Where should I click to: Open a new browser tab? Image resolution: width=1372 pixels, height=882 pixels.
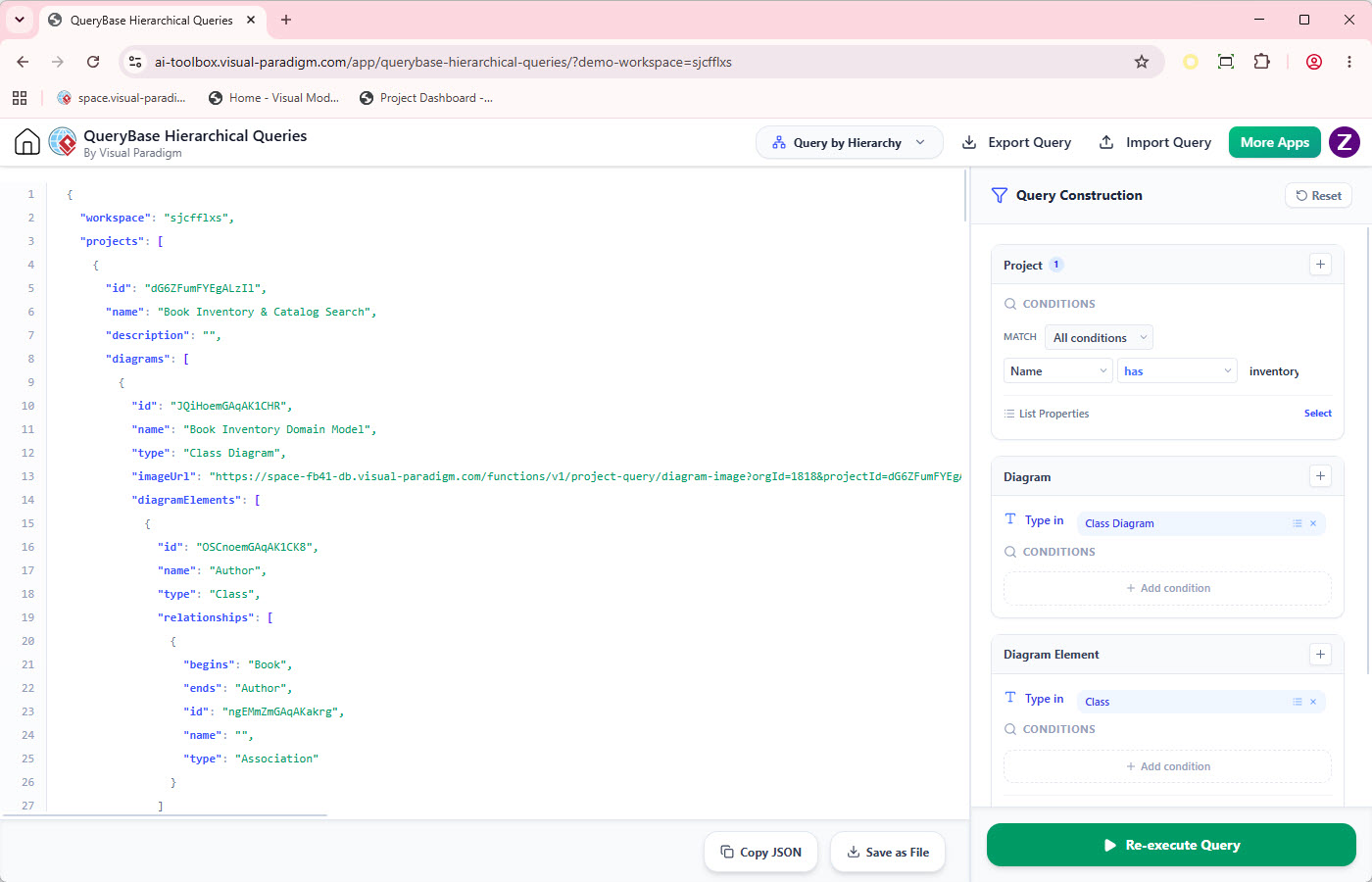pos(286,20)
